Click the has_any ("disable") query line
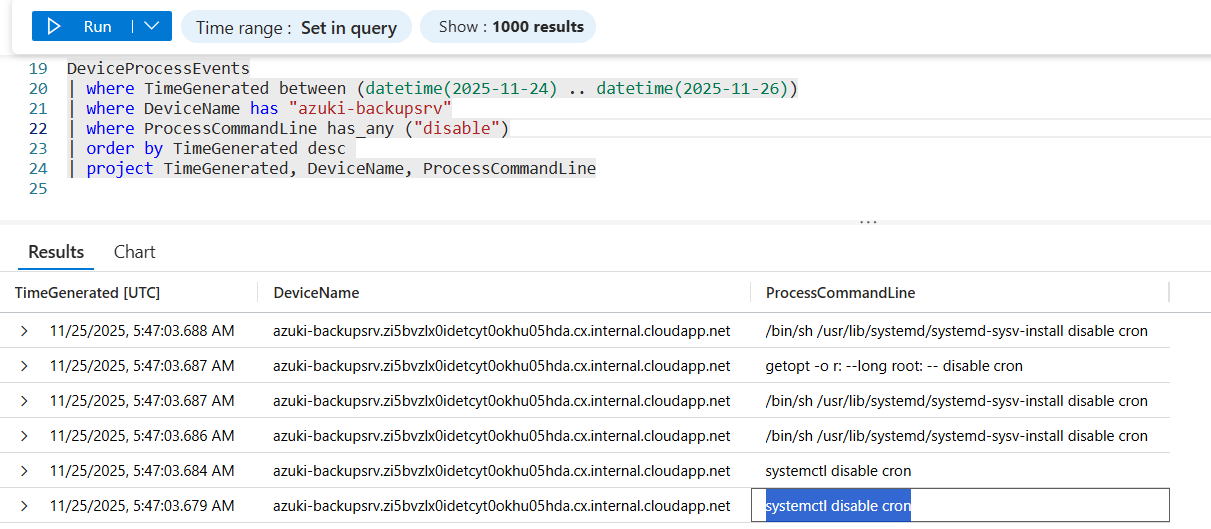The image size is (1211, 529). [x=288, y=128]
